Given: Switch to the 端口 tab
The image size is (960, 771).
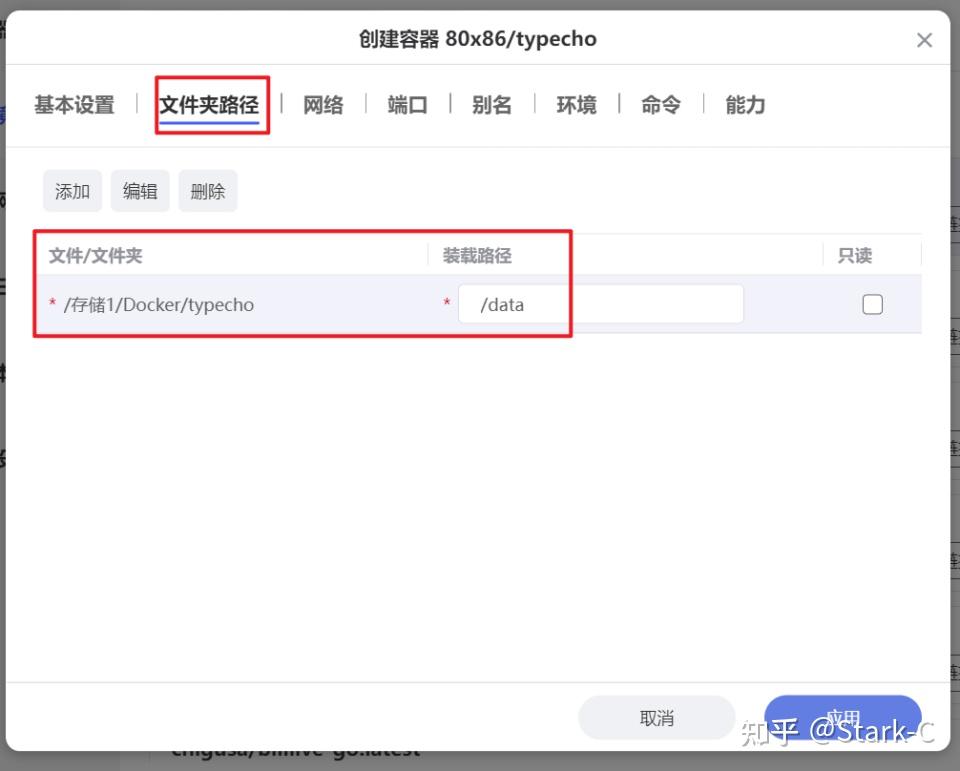Looking at the screenshot, I should point(406,103).
